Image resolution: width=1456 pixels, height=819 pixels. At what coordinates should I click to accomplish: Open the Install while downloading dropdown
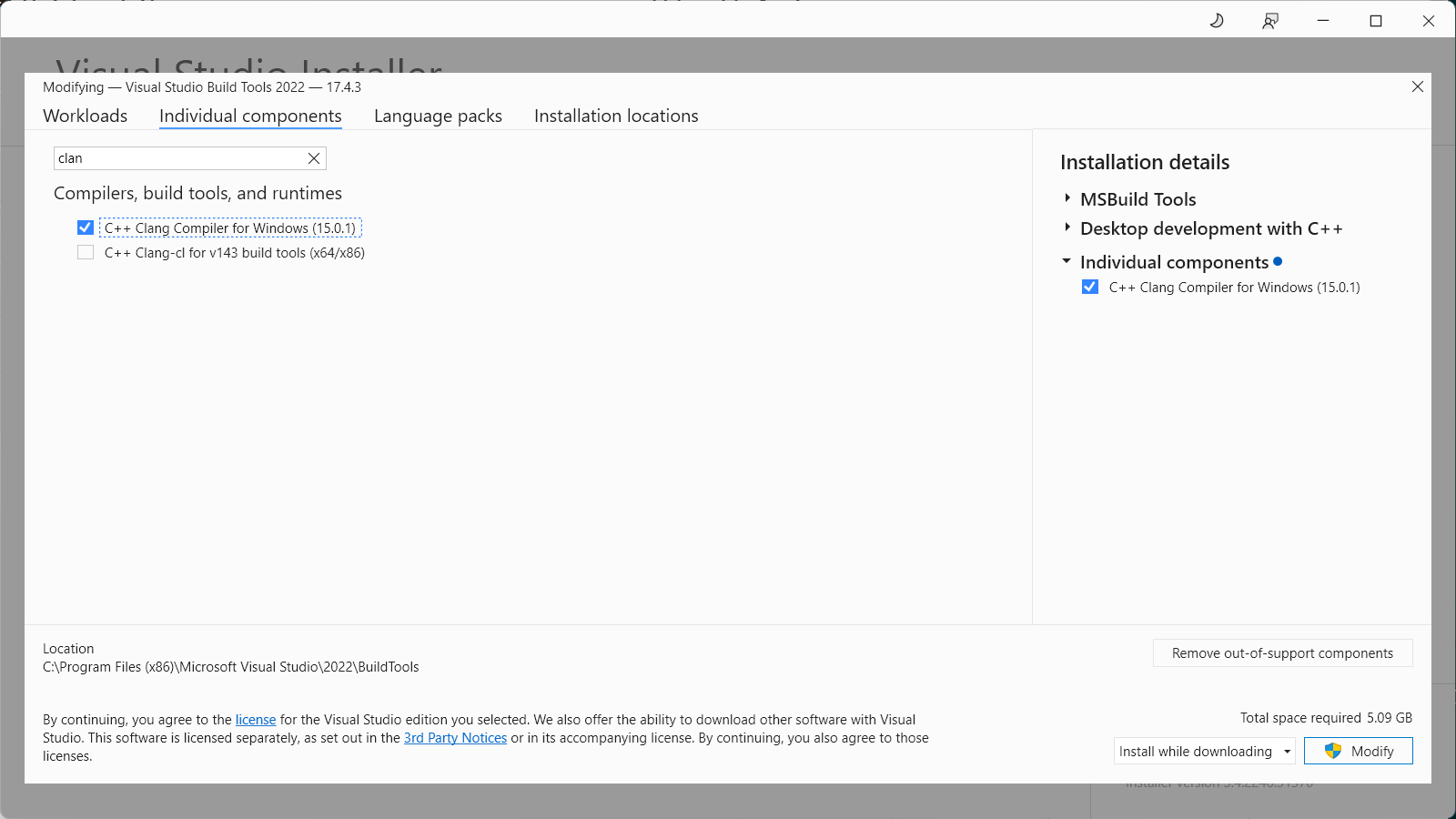coord(1205,751)
